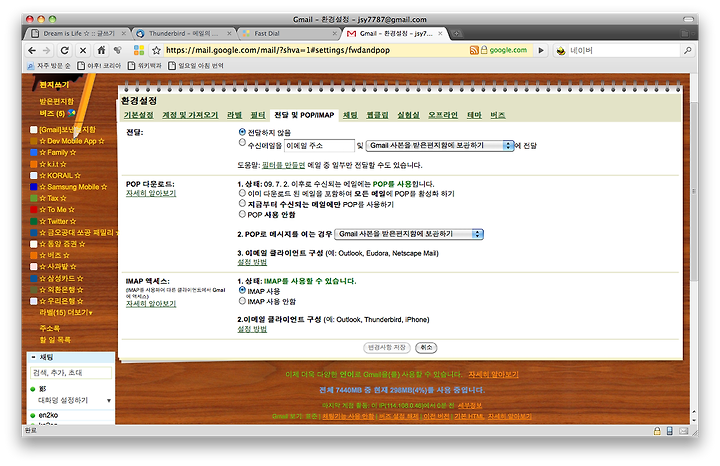The height and width of the screenshot is (466, 720).
Task: Open the colorful Fast Dial grid icon
Action: 139,50
